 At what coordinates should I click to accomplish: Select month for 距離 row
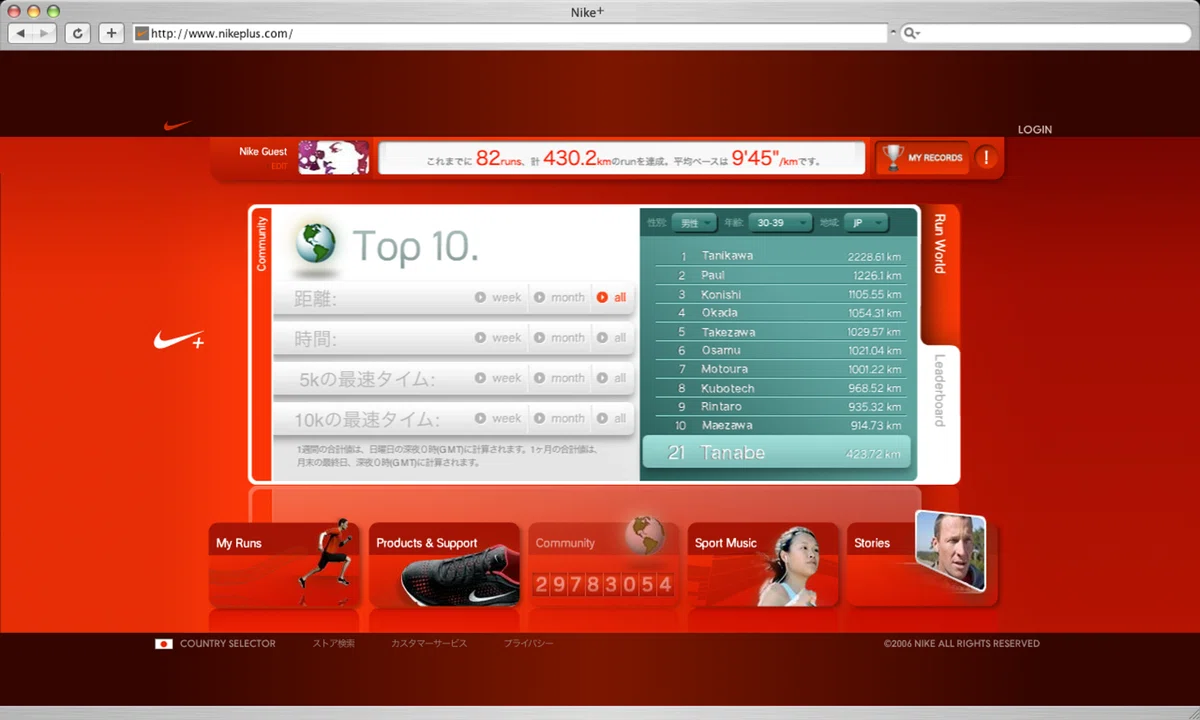(x=559, y=298)
